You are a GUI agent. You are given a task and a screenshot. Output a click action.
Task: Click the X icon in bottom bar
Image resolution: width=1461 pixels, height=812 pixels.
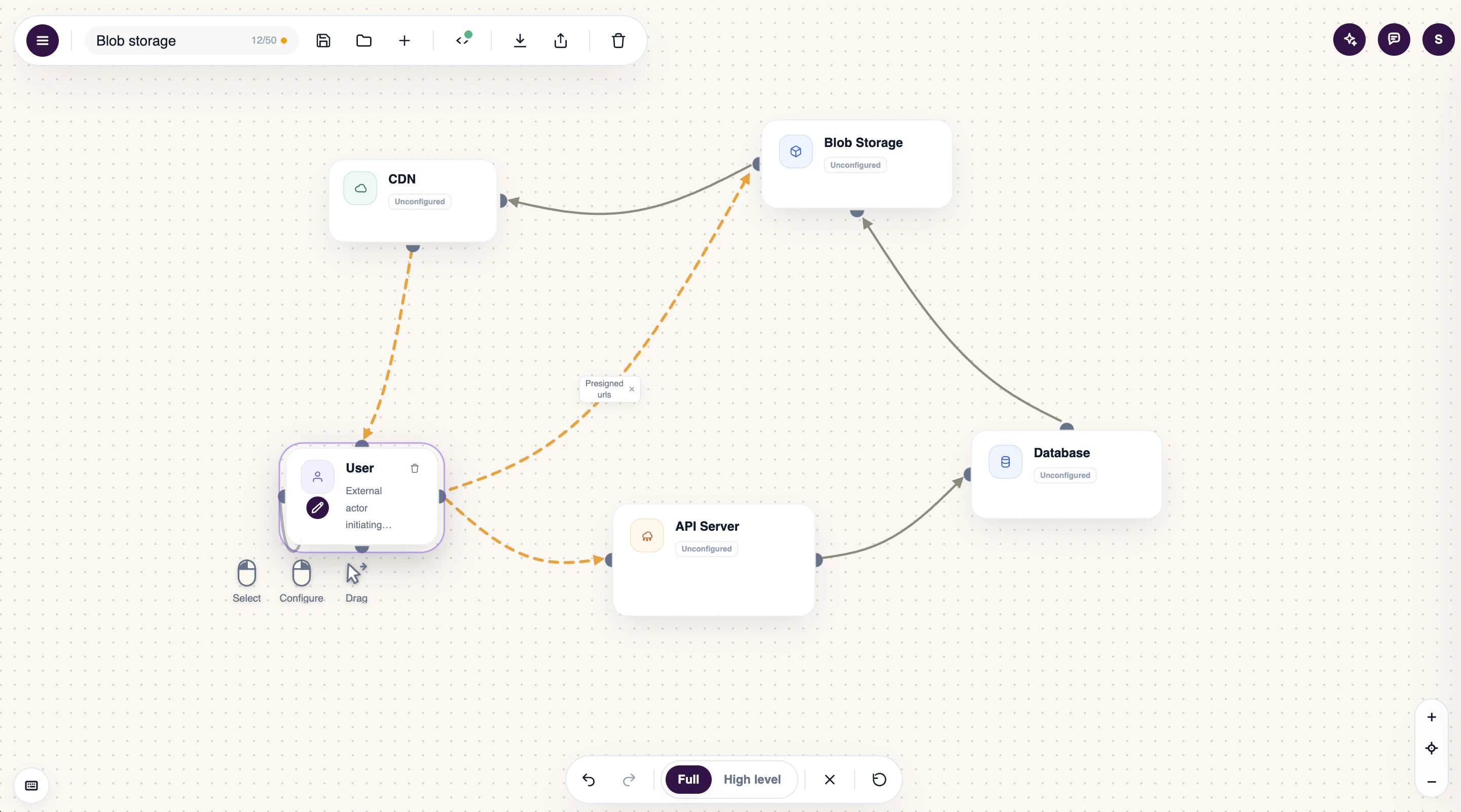pyautogui.click(x=830, y=780)
